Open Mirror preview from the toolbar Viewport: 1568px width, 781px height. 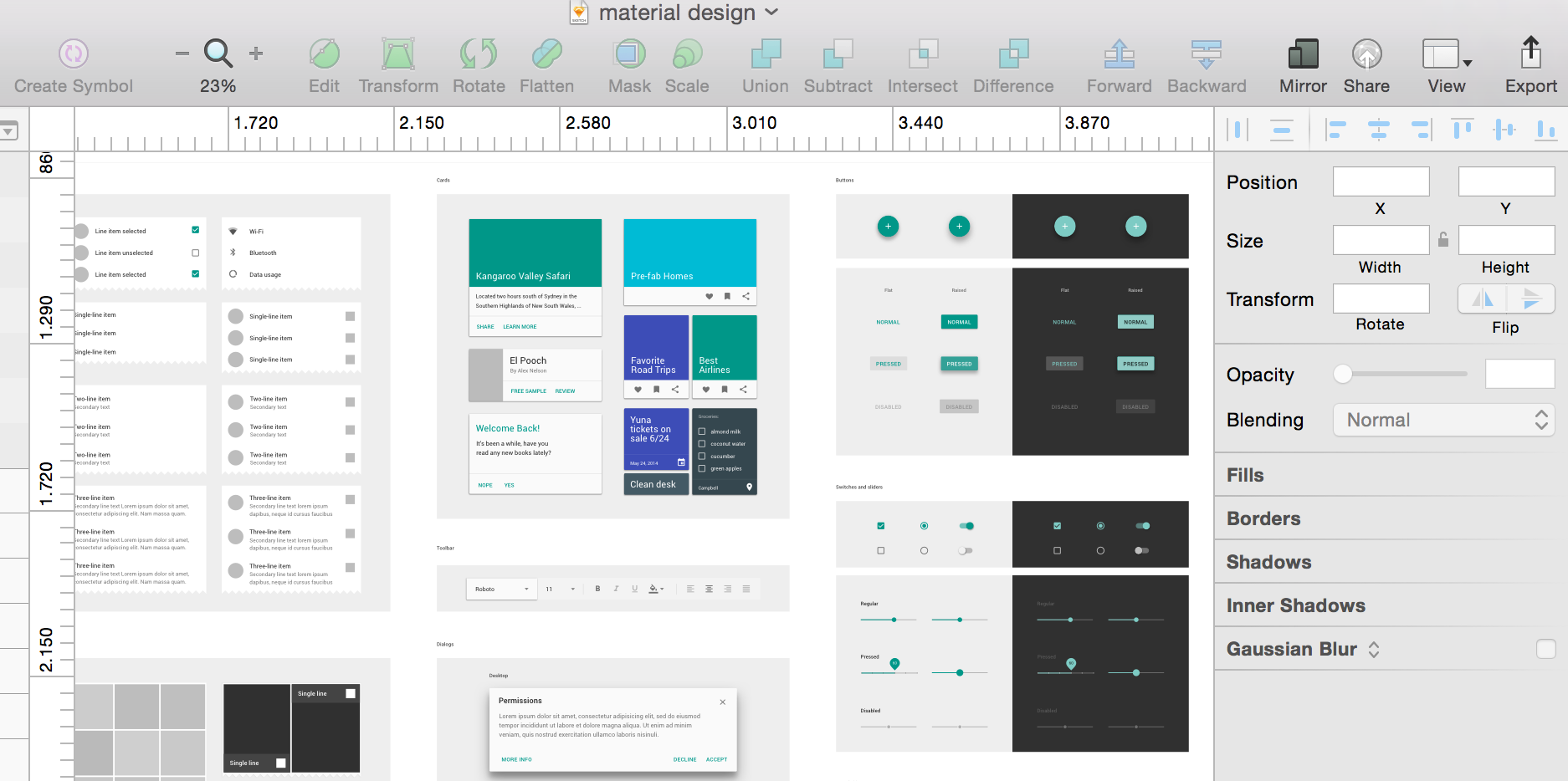click(x=1302, y=55)
